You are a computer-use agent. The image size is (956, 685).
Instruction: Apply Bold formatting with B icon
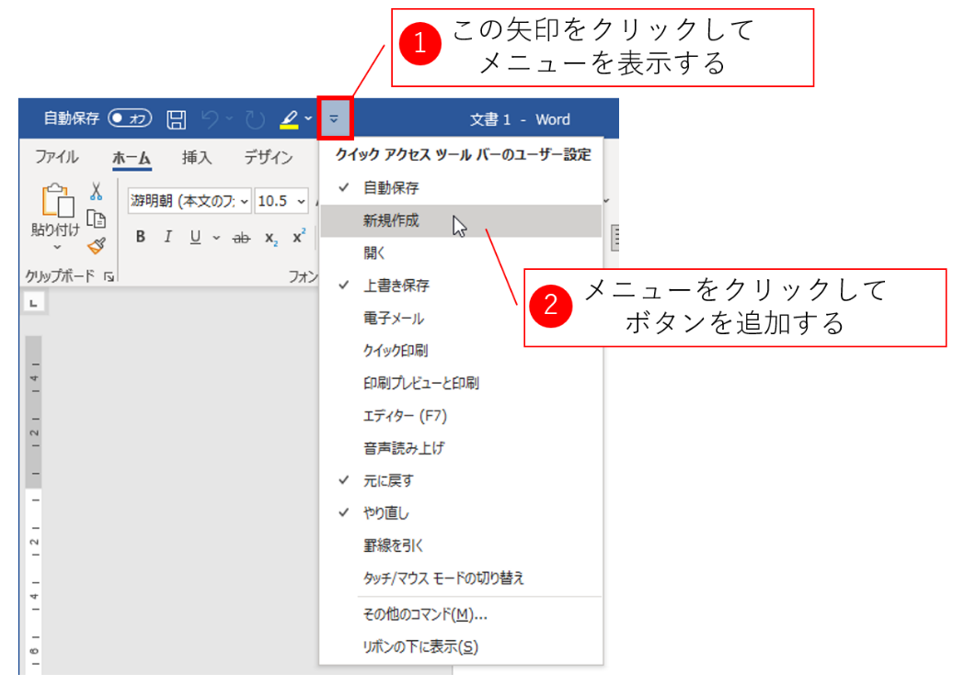pos(140,237)
